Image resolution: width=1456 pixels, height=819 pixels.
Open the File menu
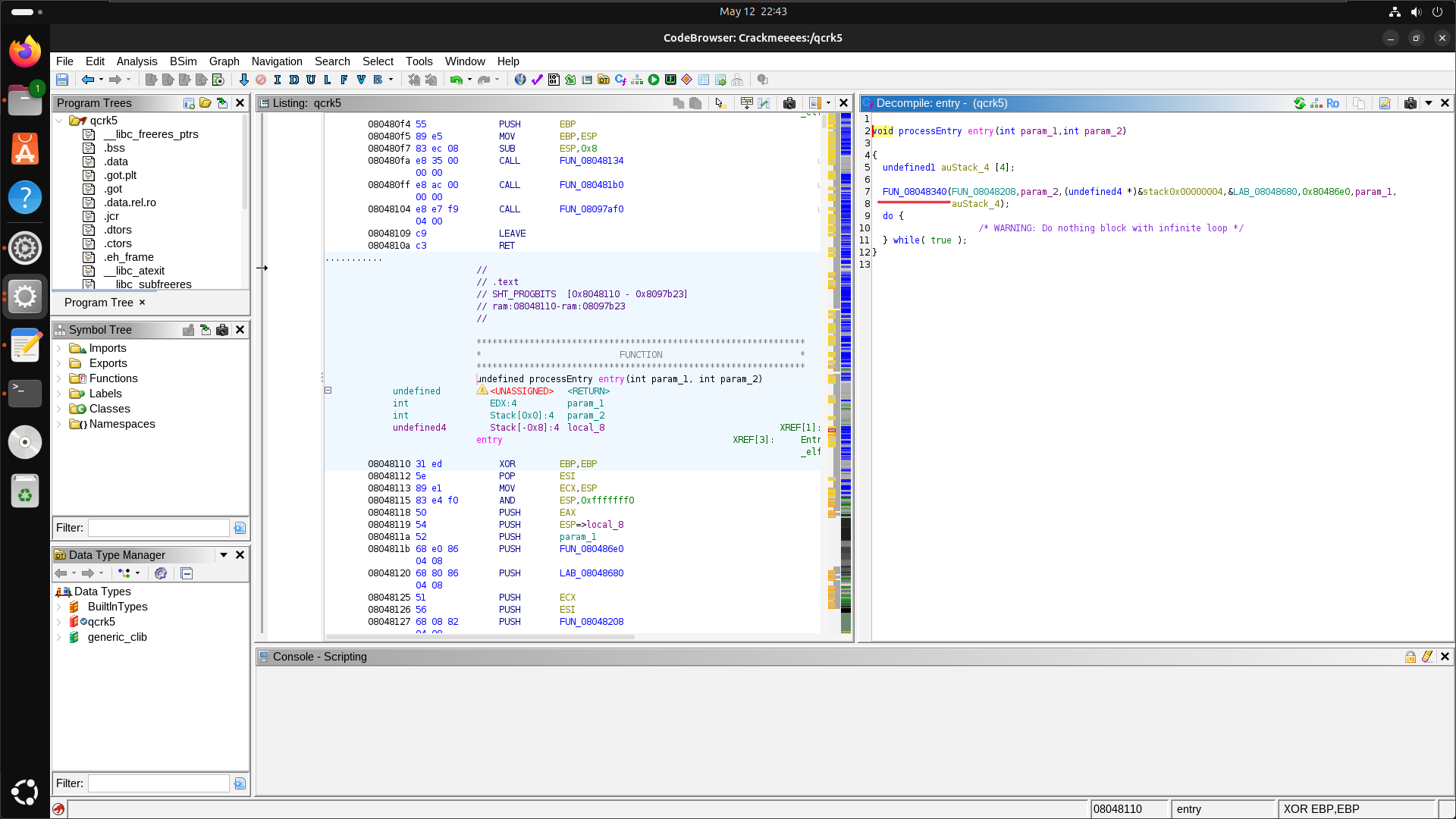click(64, 61)
